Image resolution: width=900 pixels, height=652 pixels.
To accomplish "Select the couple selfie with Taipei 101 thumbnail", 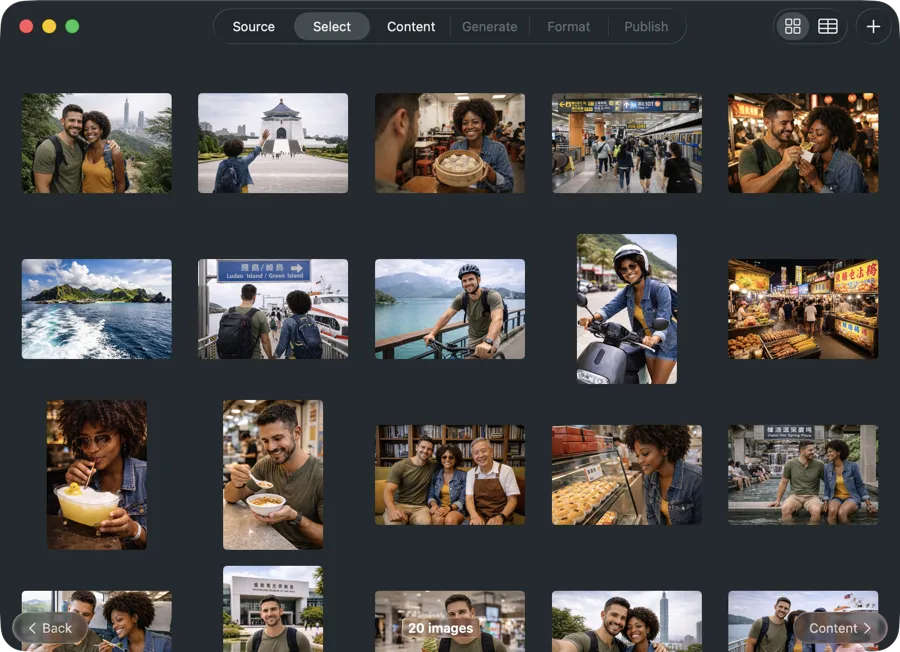I will tap(96, 142).
